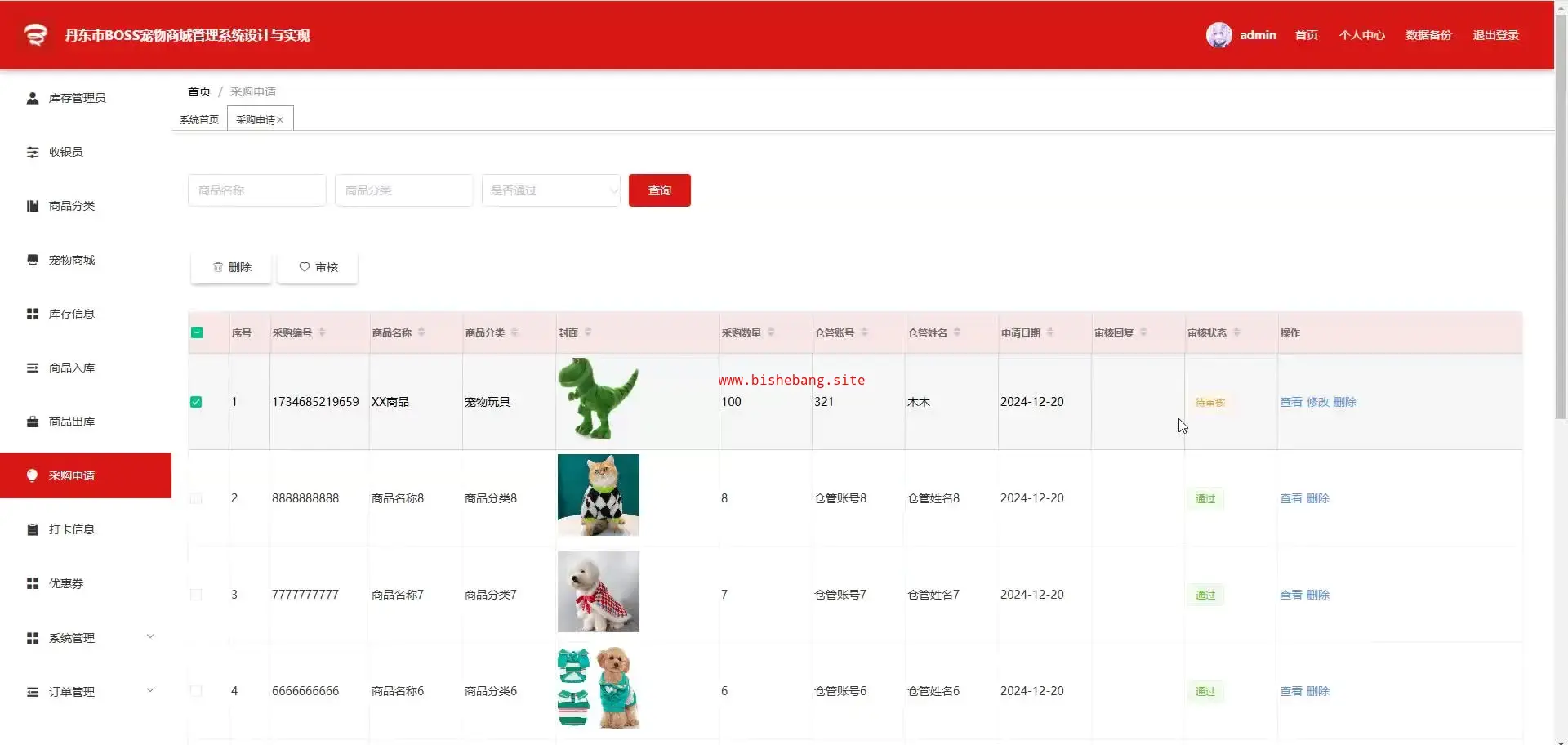Click the 采购申请 bulb icon

click(x=33, y=475)
